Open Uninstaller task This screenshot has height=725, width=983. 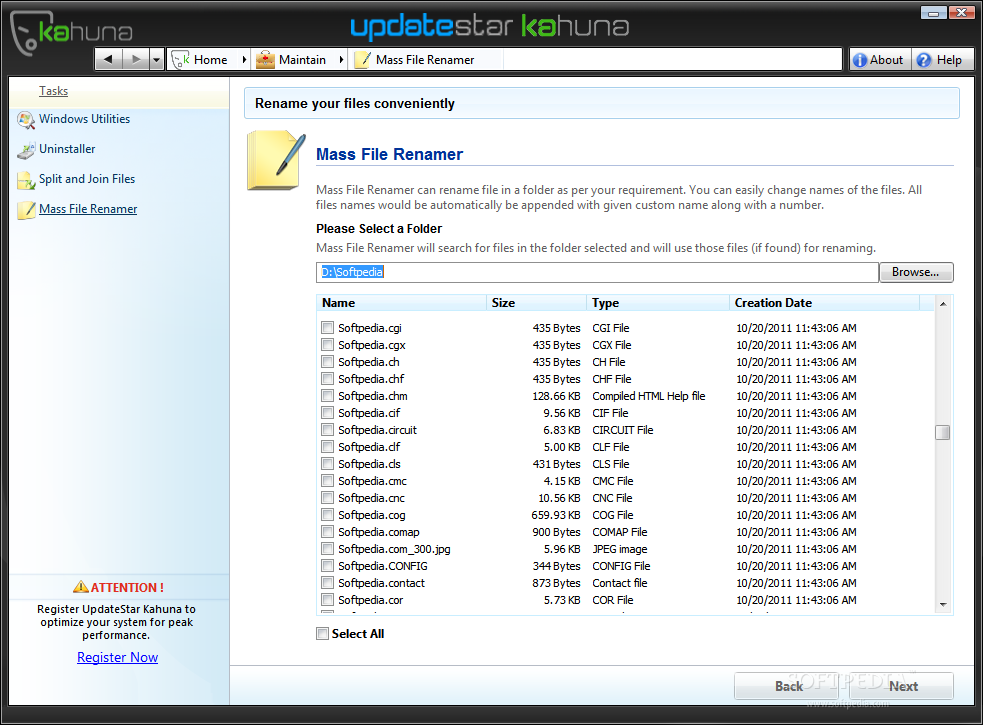[x=67, y=149]
